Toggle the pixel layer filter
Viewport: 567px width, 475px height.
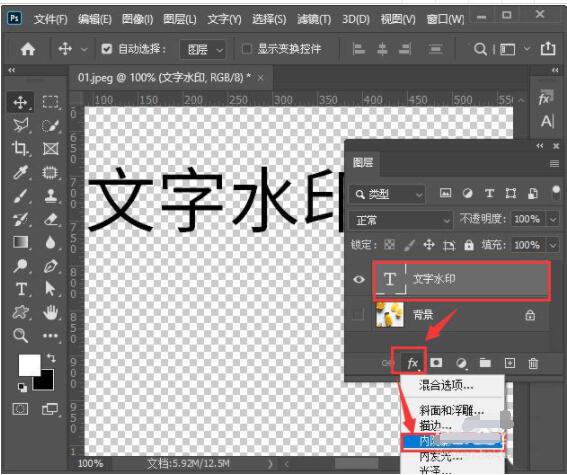(445, 193)
